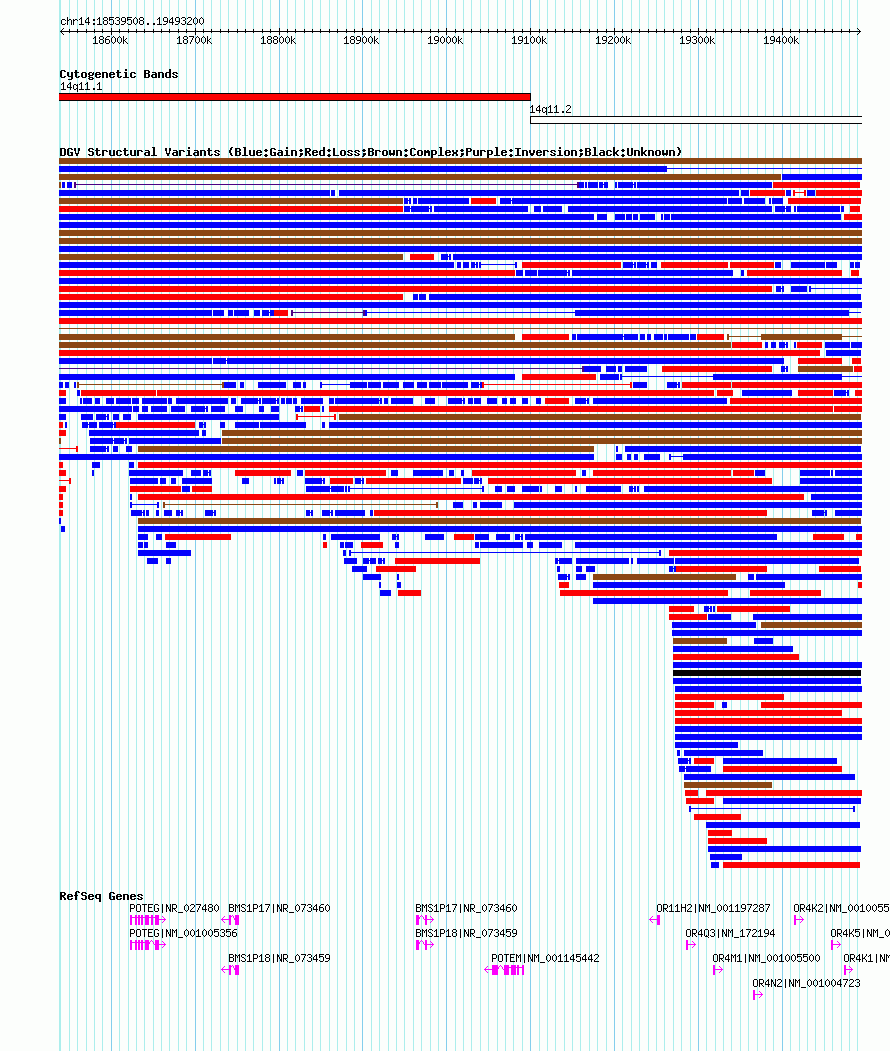Viewport: 890px width, 1051px height.
Task: Click the OR4M1 gene arrow glyph
Action: 718,970
